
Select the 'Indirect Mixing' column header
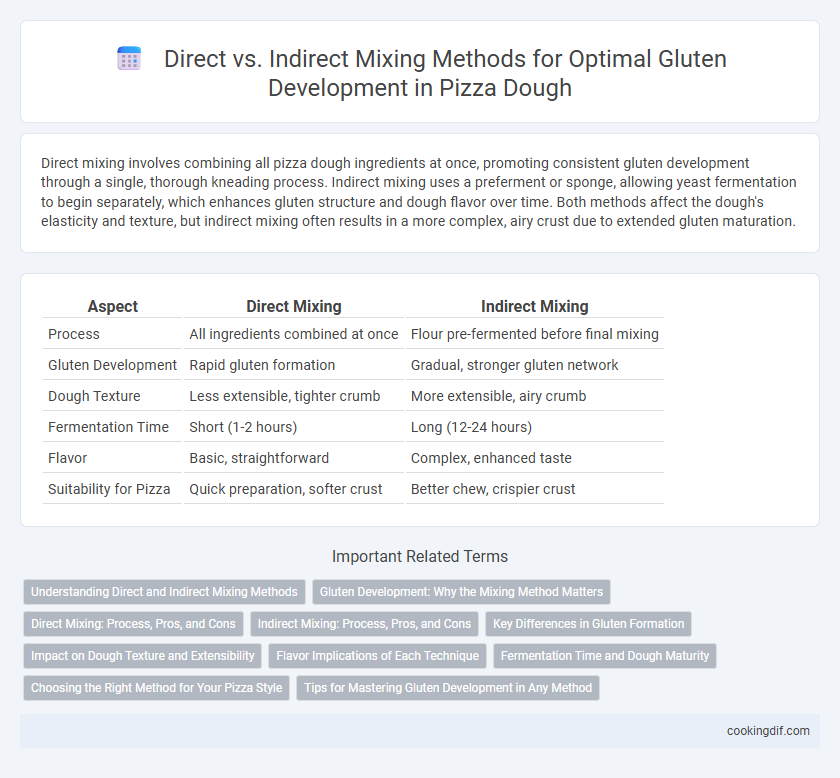[x=535, y=306]
